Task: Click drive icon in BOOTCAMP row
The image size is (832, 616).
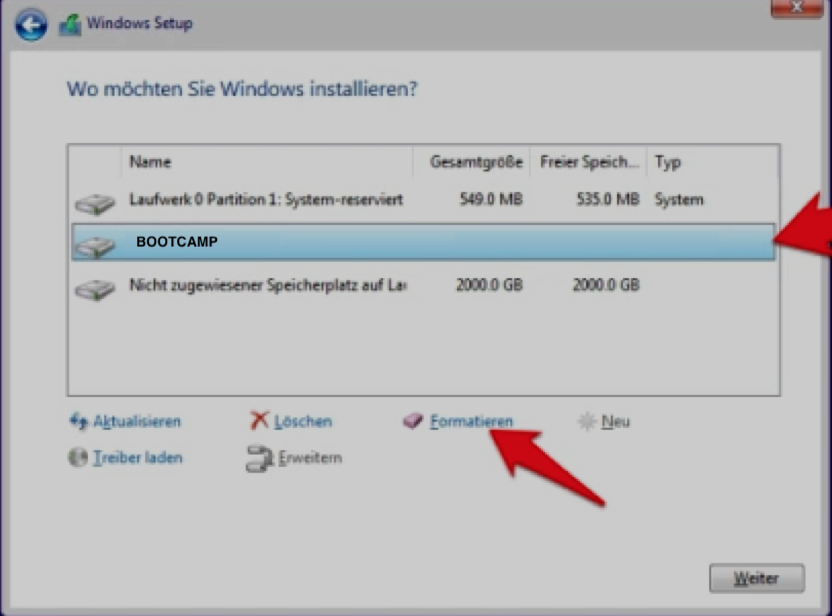Action: pyautogui.click(x=95, y=247)
